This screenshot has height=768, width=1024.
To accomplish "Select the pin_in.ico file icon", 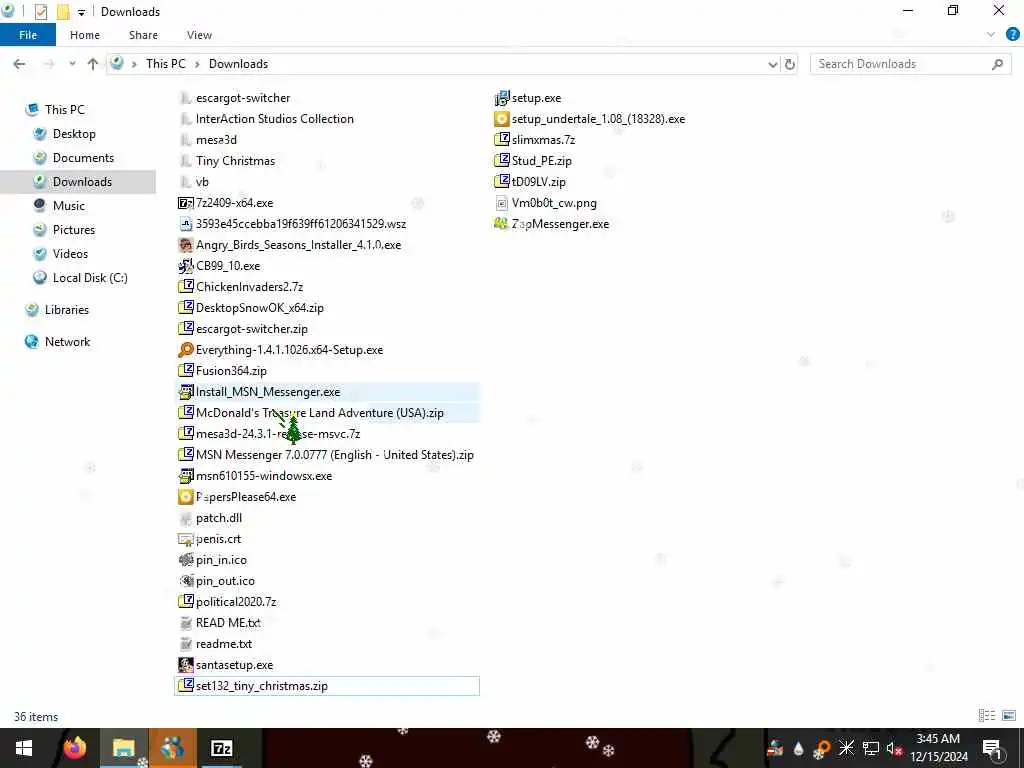I will tap(186, 560).
